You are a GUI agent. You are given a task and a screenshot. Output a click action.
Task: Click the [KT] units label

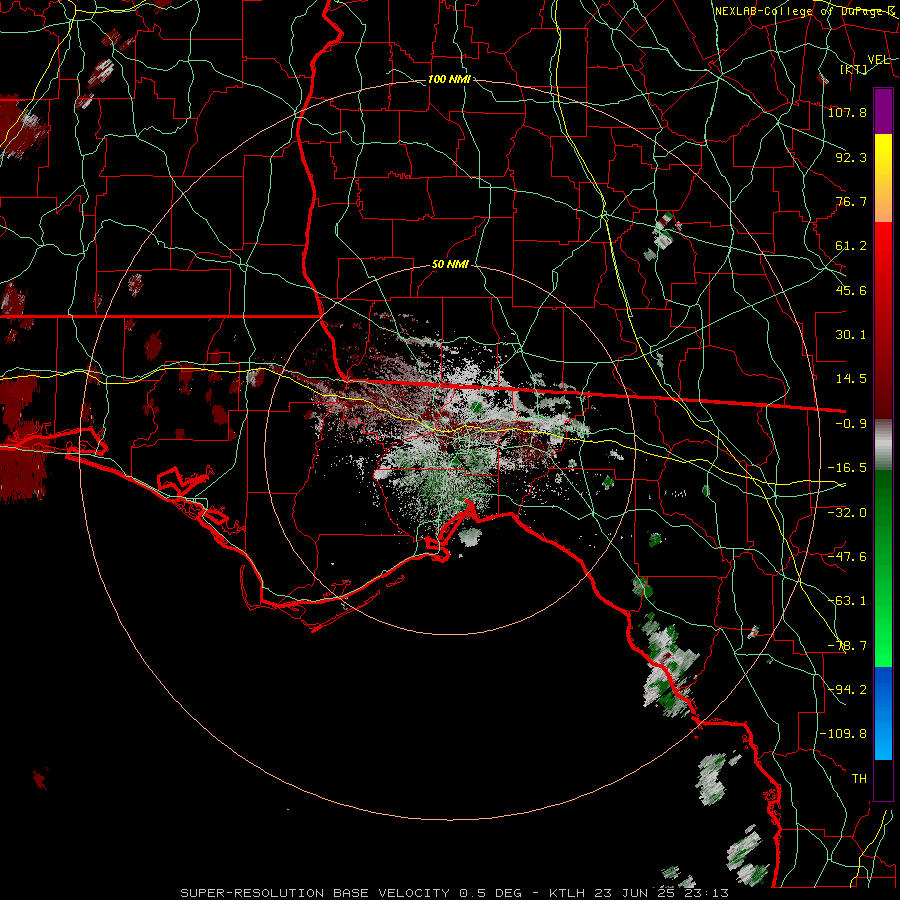click(x=854, y=69)
